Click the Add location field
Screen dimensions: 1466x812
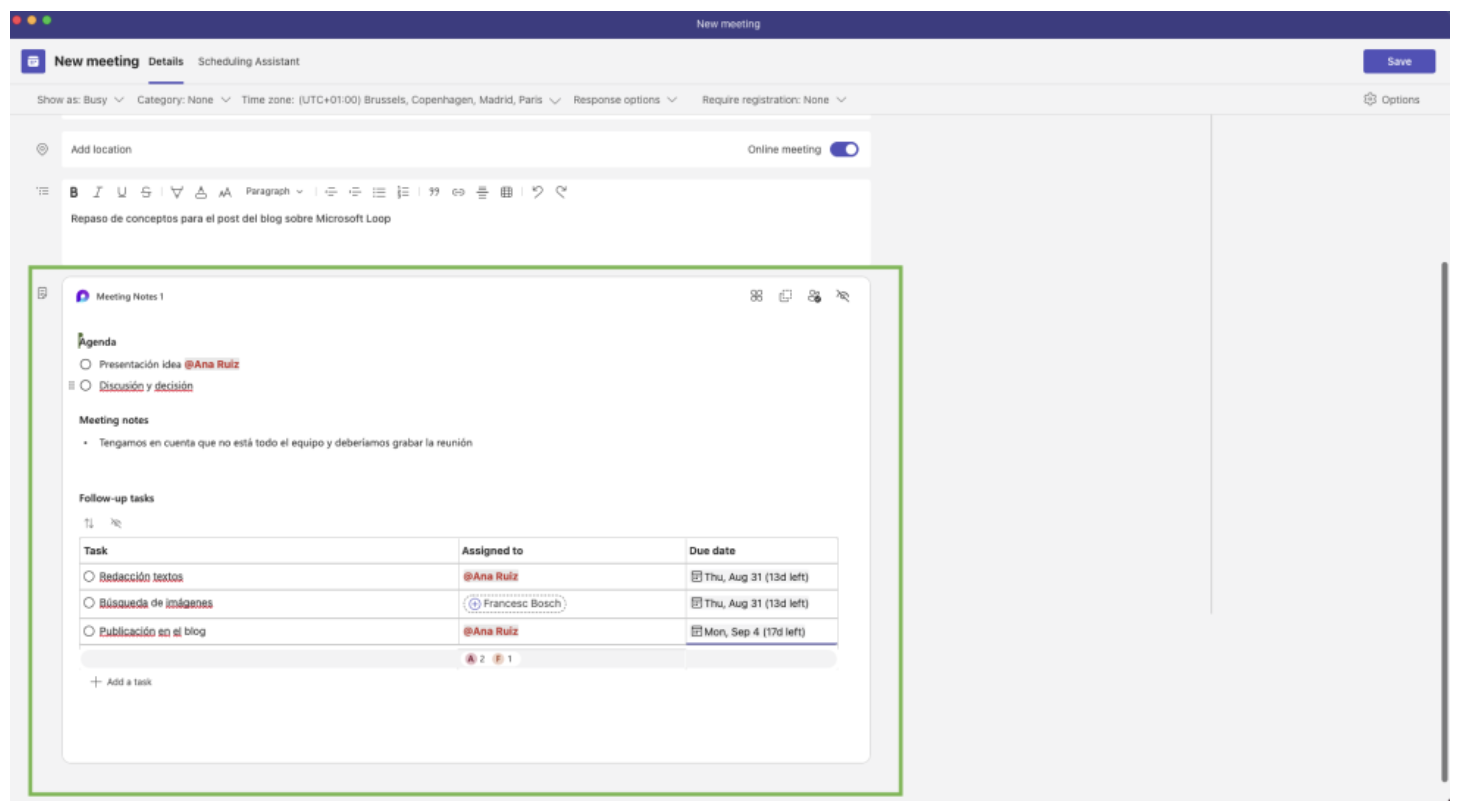tap(101, 150)
